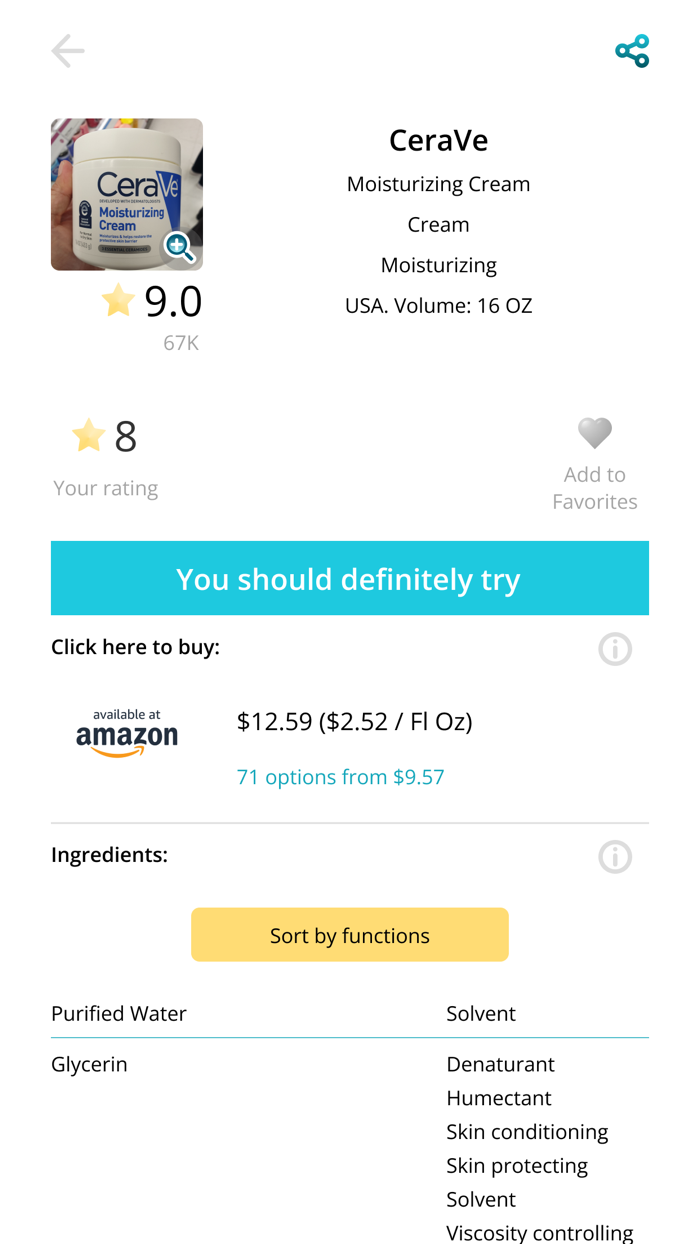Click the info icon beside Ingredients
Image resolution: width=700 pixels, height=1244 pixels.
pos(615,857)
